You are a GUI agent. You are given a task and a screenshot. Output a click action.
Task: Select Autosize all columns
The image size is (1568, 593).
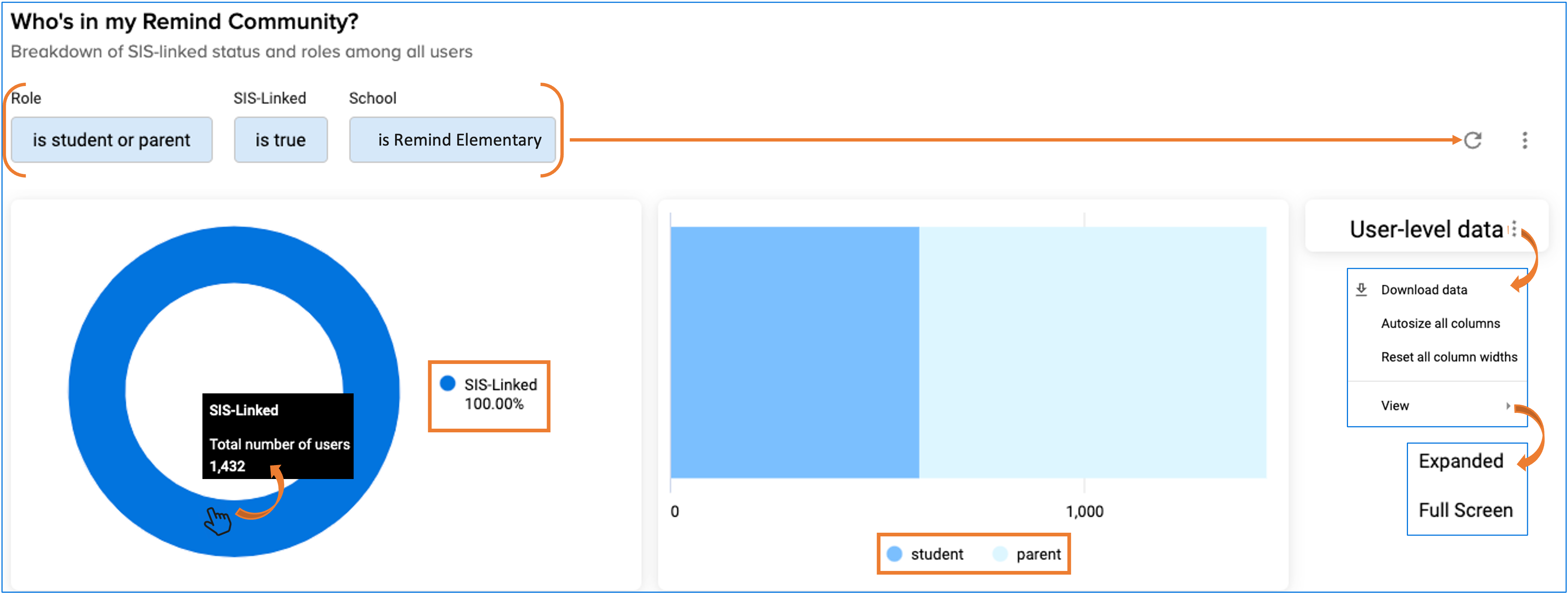point(1440,324)
